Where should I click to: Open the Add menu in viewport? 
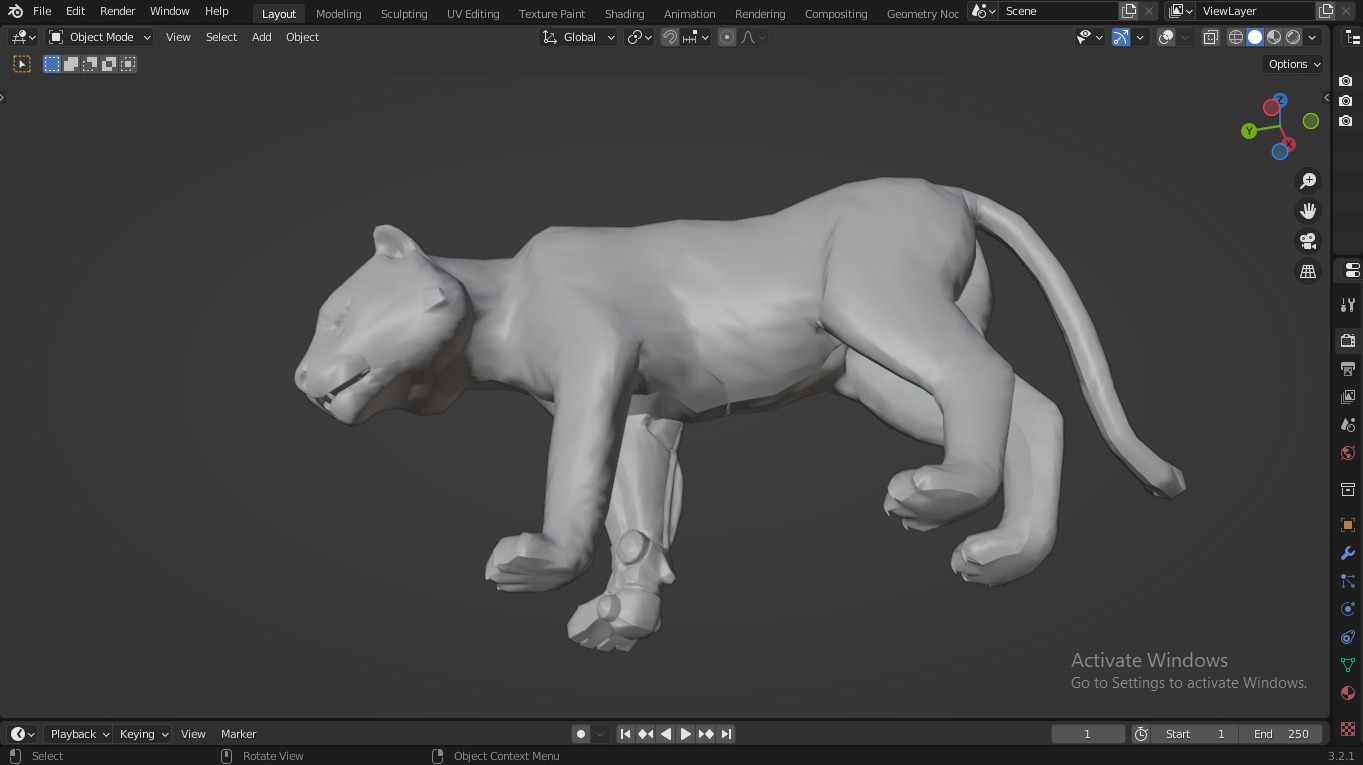(x=261, y=37)
